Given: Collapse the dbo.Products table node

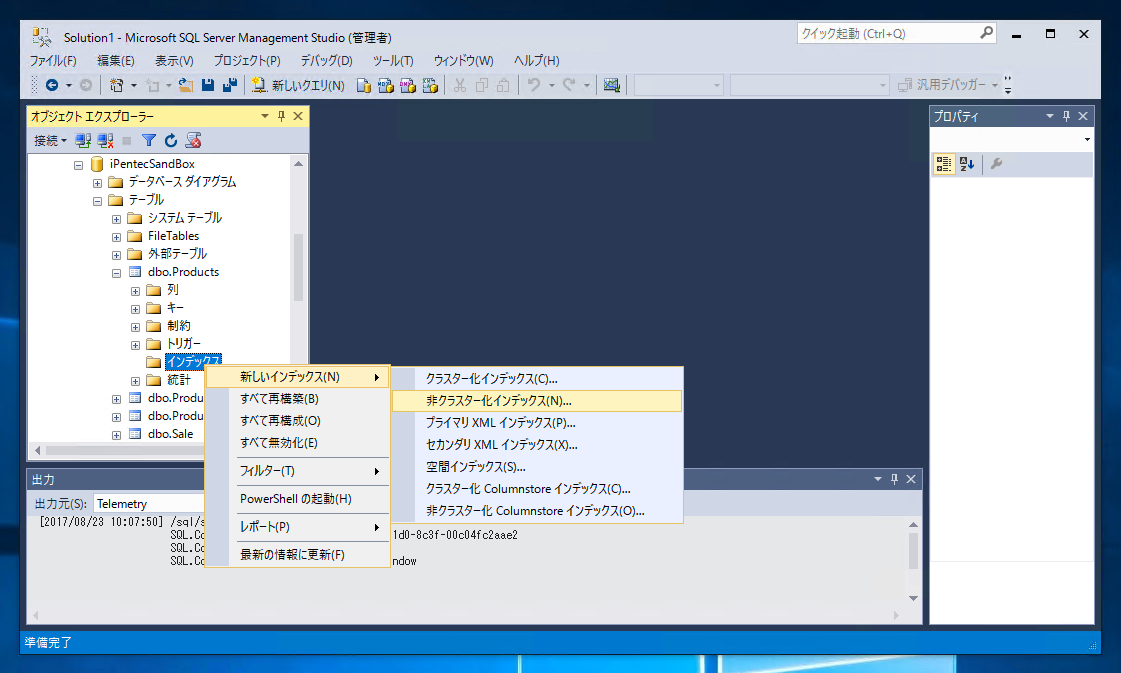Looking at the screenshot, I should (116, 272).
